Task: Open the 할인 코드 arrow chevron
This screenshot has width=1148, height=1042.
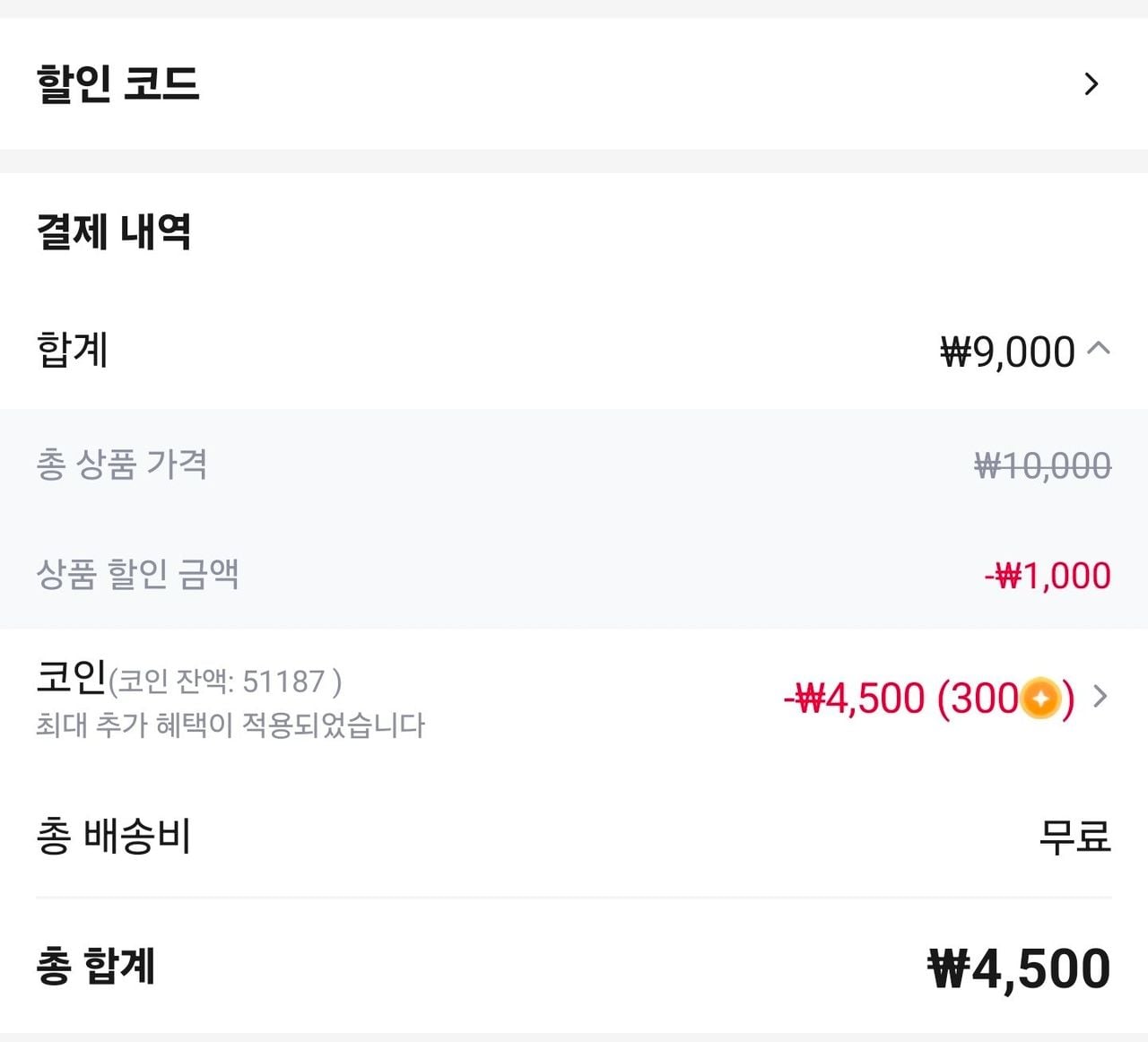Action: pos(1091,84)
